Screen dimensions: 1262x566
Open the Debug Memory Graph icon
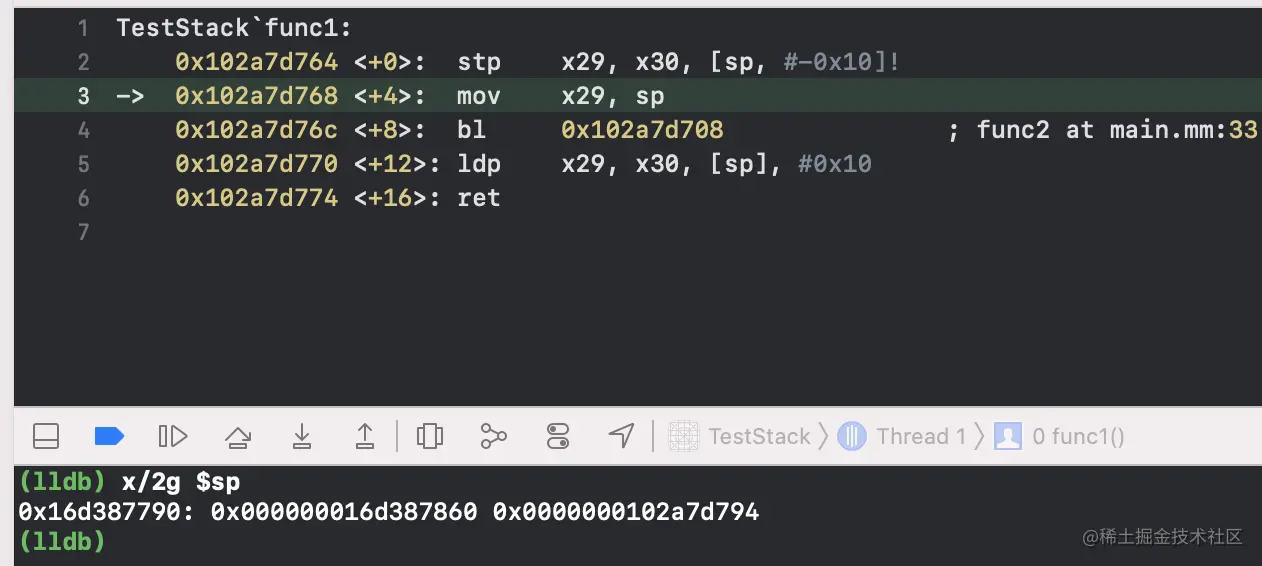point(494,436)
